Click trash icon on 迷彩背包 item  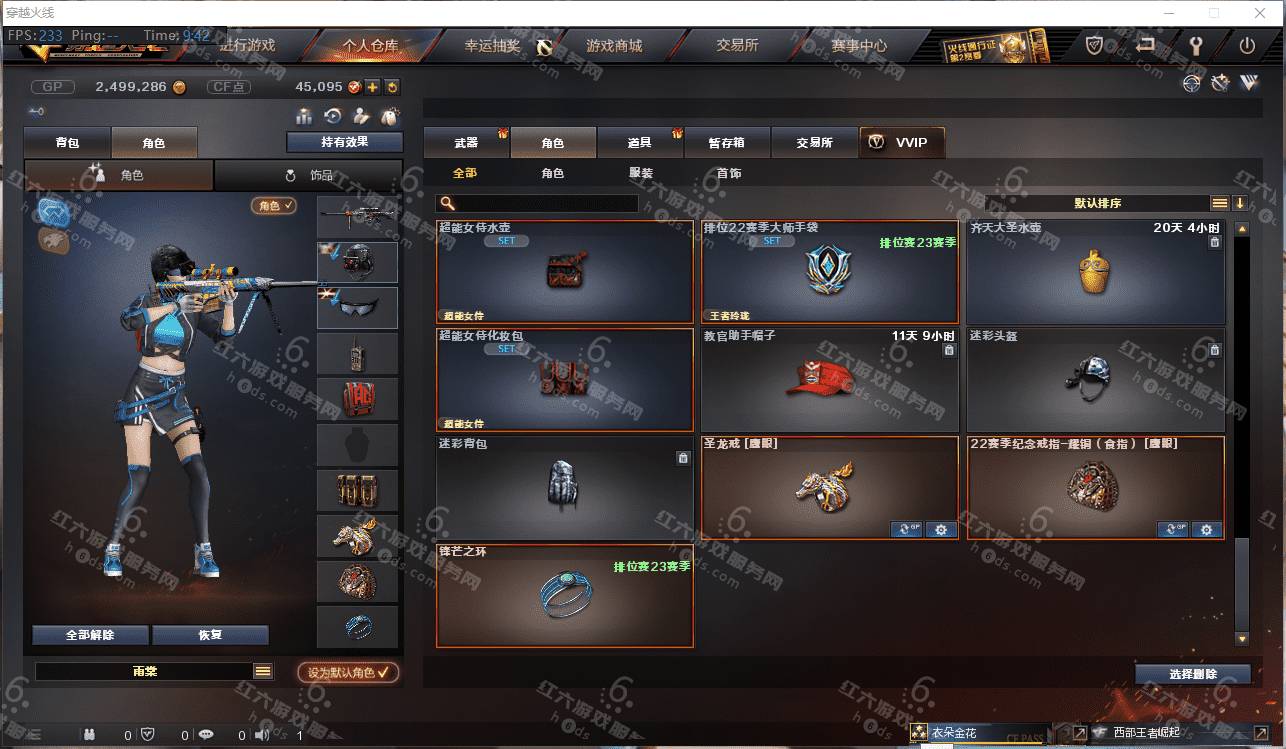tap(683, 458)
